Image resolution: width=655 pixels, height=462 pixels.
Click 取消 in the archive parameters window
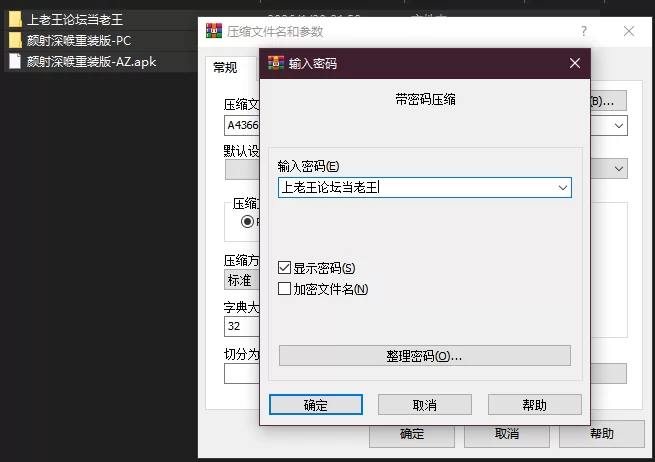click(x=507, y=434)
